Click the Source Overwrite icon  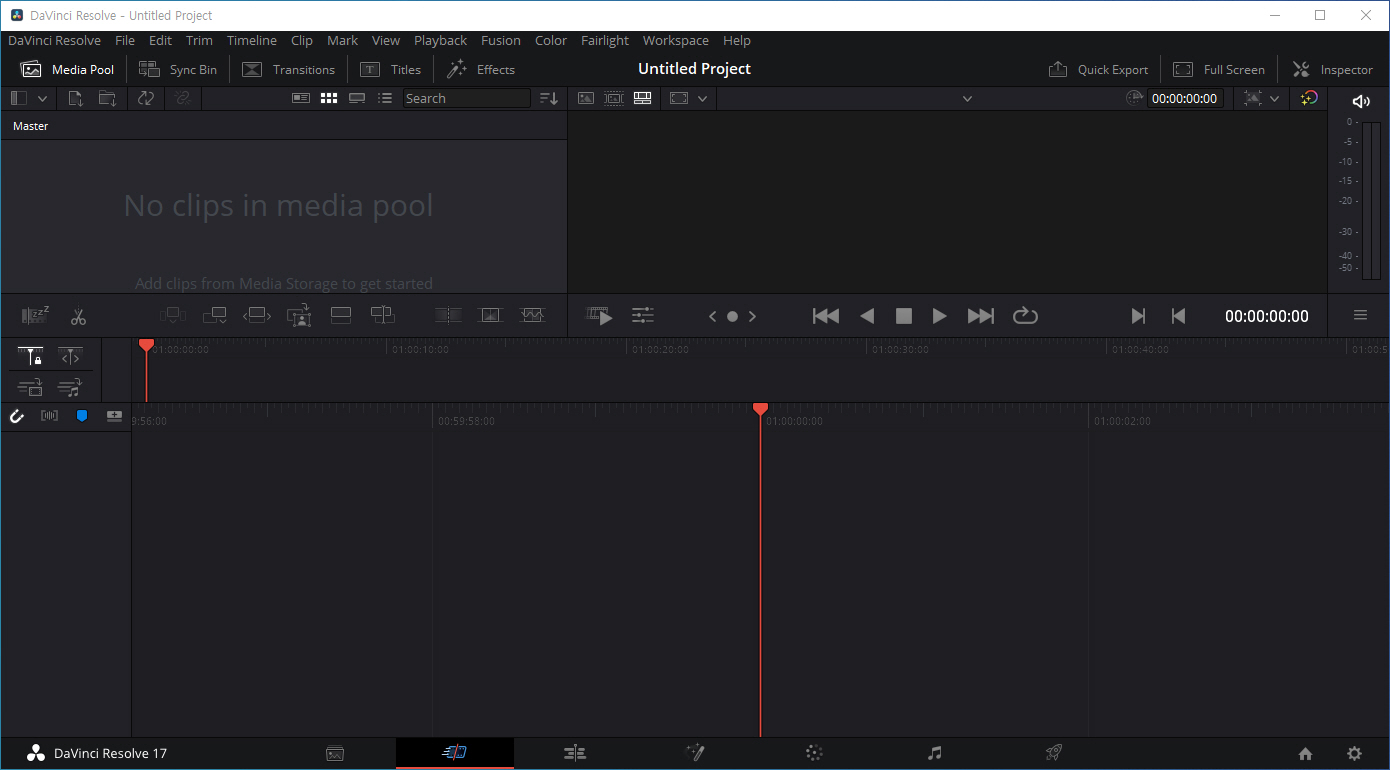pos(383,316)
